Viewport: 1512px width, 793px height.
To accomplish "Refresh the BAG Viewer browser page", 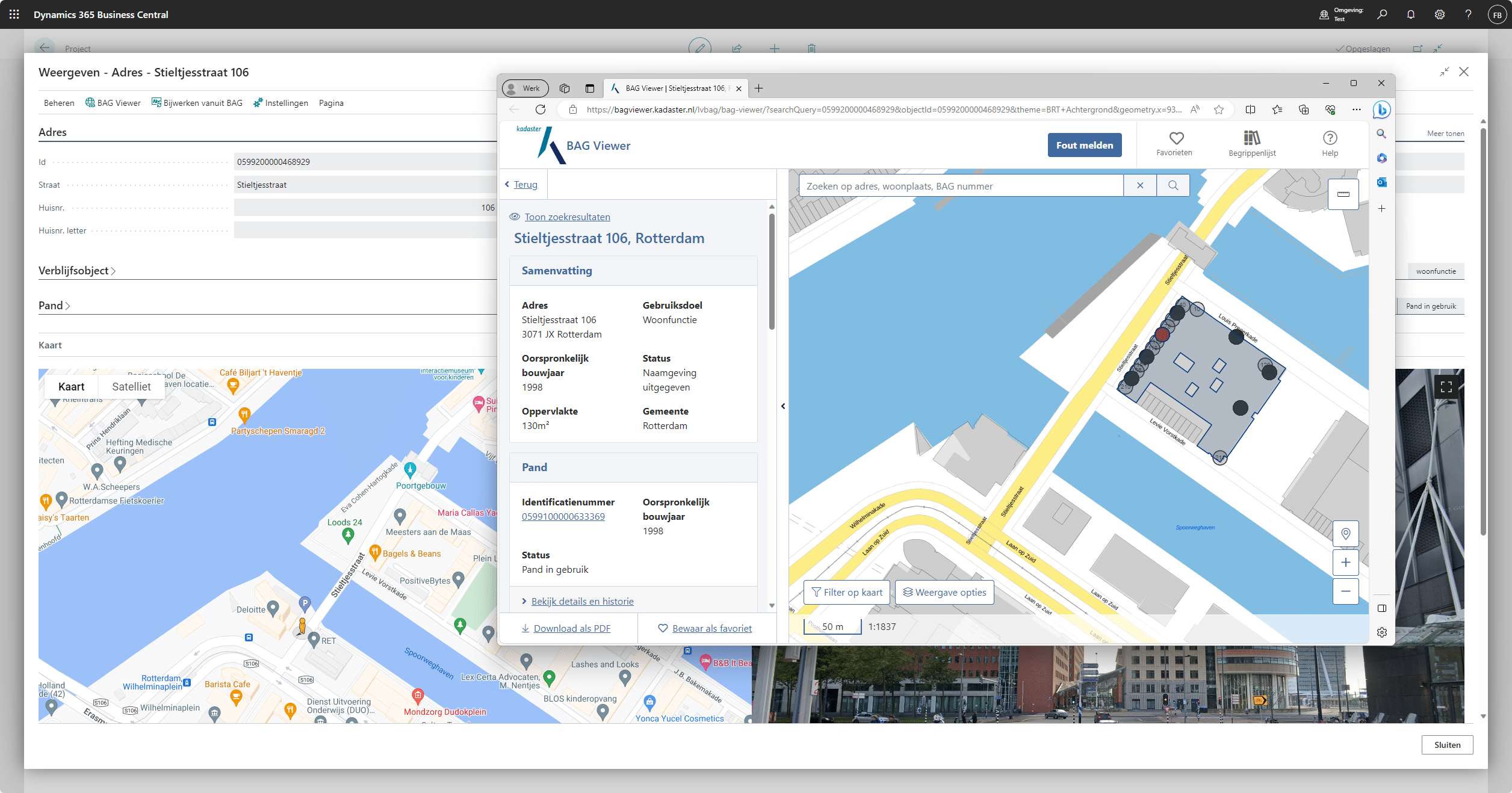I will pyautogui.click(x=540, y=110).
